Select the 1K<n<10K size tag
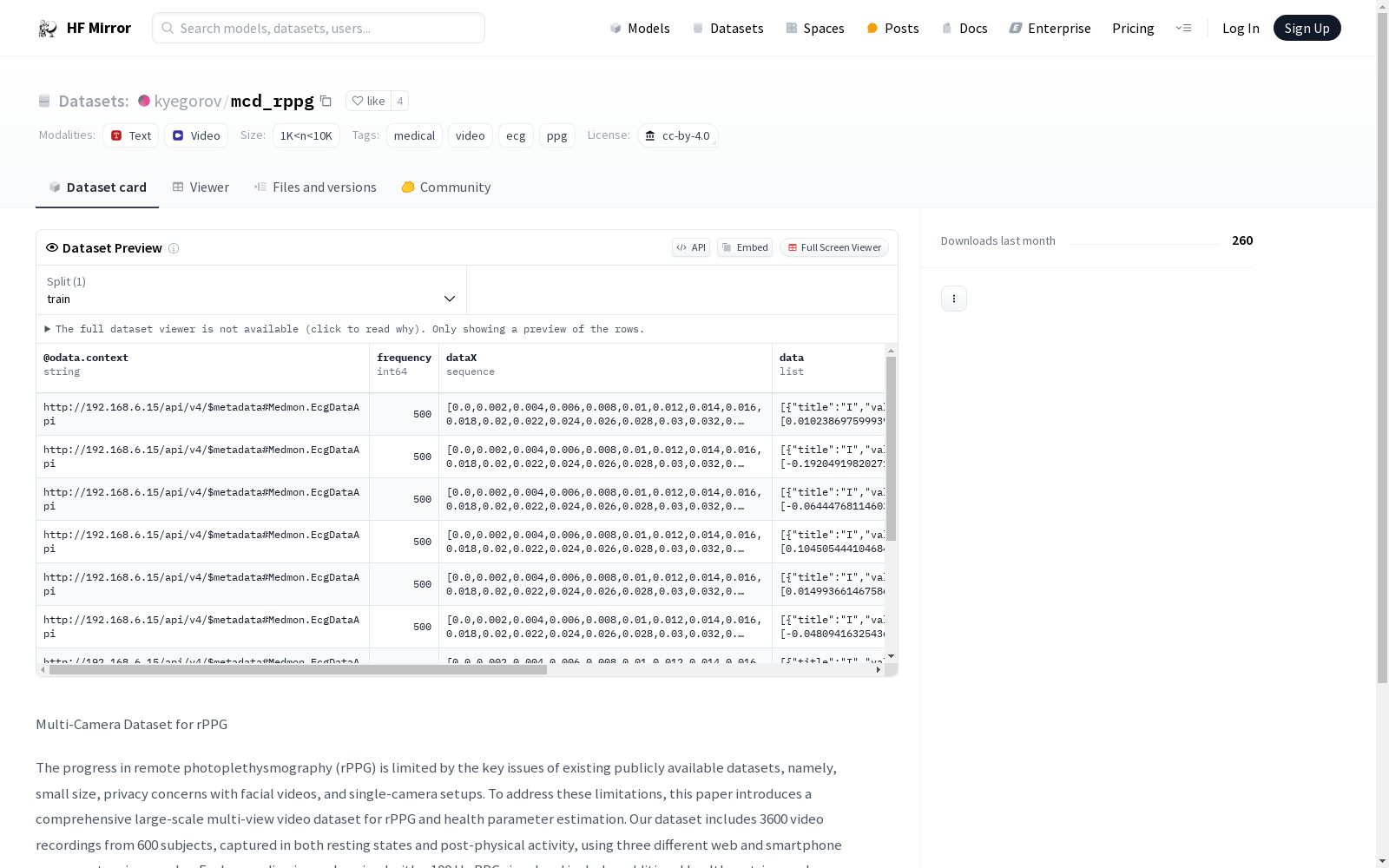 tap(306, 135)
